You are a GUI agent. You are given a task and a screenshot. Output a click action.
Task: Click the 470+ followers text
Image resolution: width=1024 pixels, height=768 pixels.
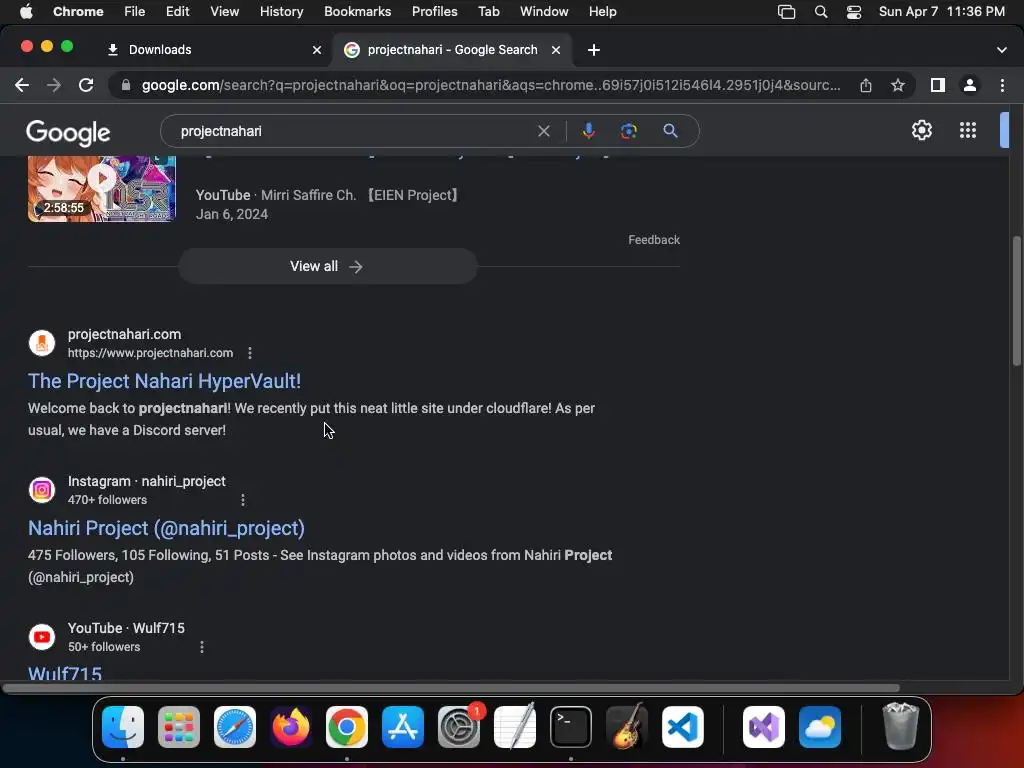(107, 500)
